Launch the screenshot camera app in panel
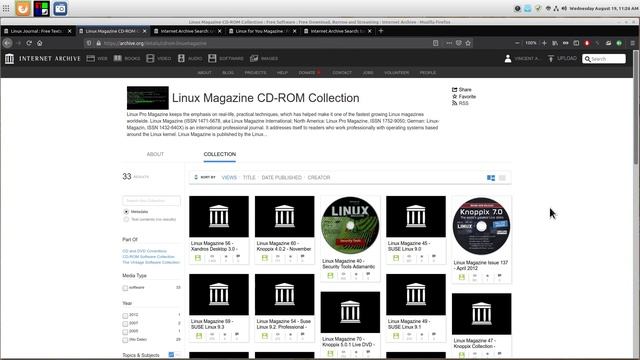This screenshot has height=360, width=640. 60,9
